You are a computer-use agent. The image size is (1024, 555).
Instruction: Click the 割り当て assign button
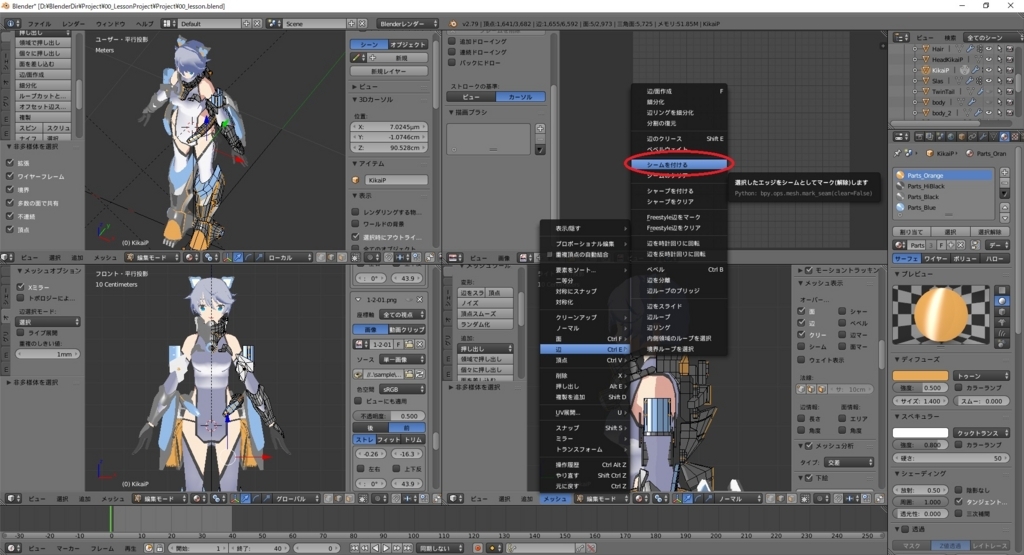tap(911, 232)
